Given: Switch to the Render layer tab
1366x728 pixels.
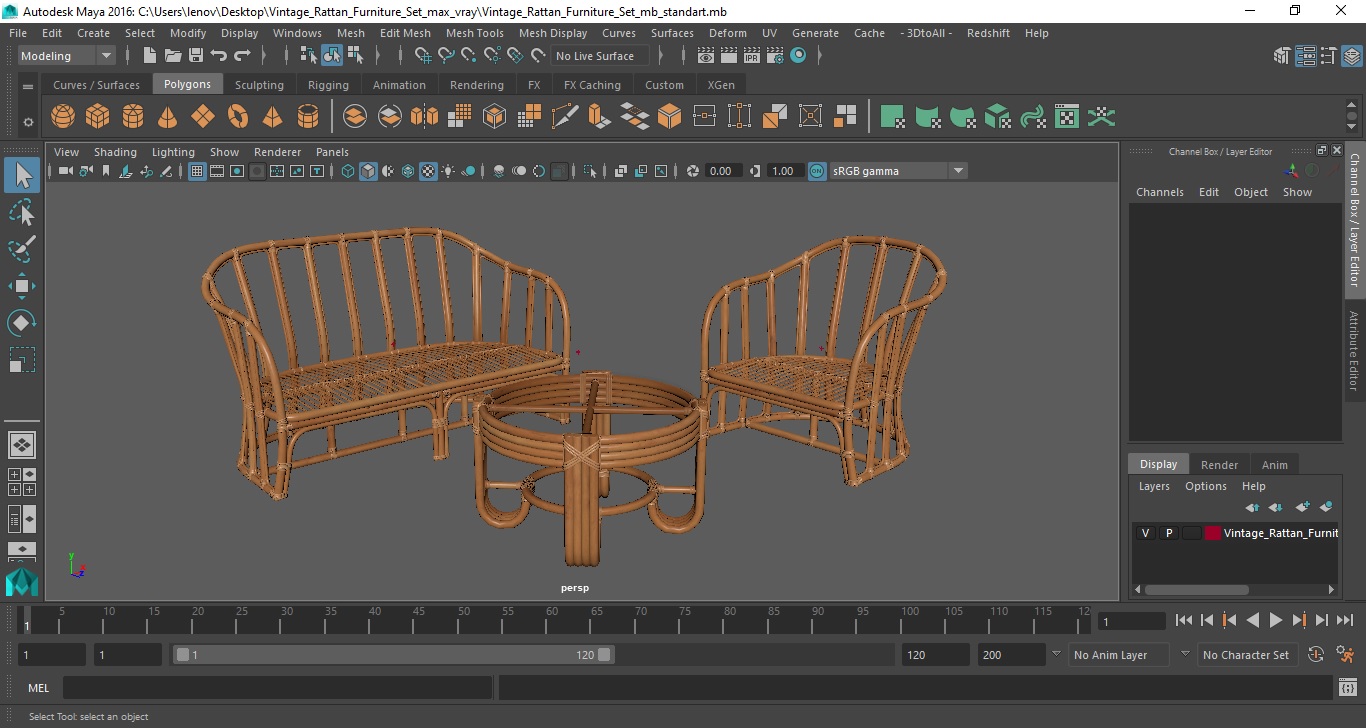Looking at the screenshot, I should pyautogui.click(x=1219, y=464).
